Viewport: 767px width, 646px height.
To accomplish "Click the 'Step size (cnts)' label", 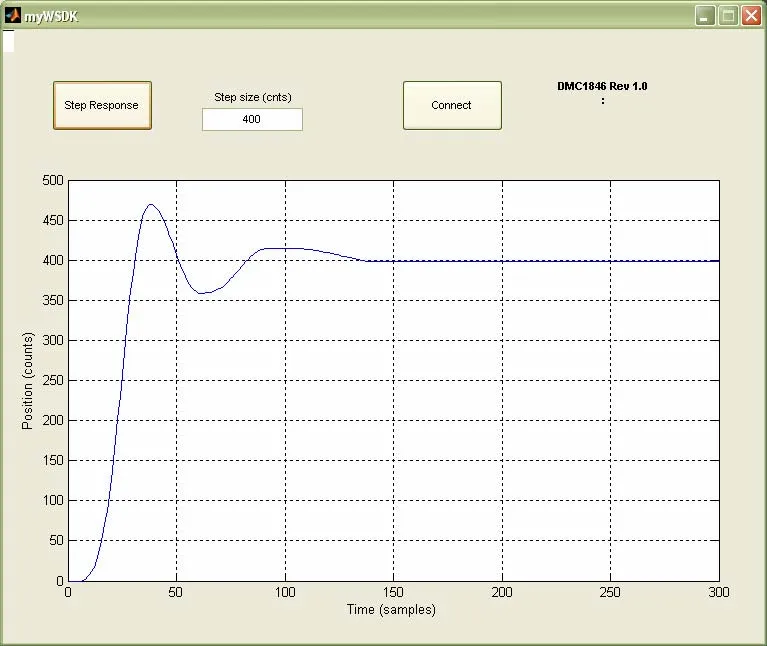I will tap(253, 97).
